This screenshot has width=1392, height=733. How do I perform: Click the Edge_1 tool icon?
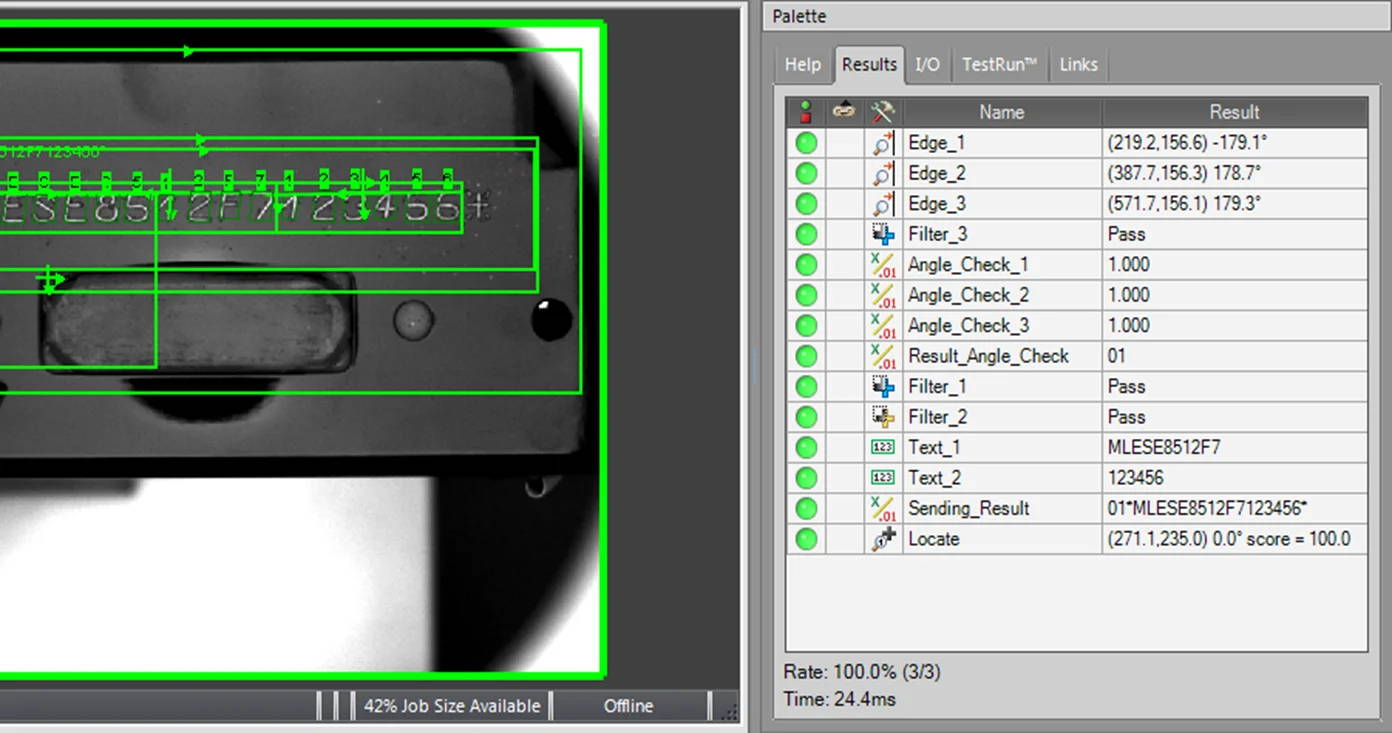882,143
